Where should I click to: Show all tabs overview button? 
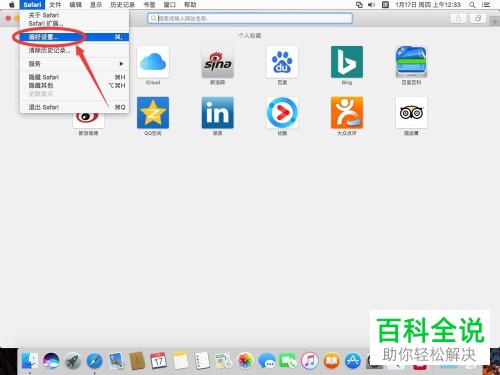click(x=478, y=18)
